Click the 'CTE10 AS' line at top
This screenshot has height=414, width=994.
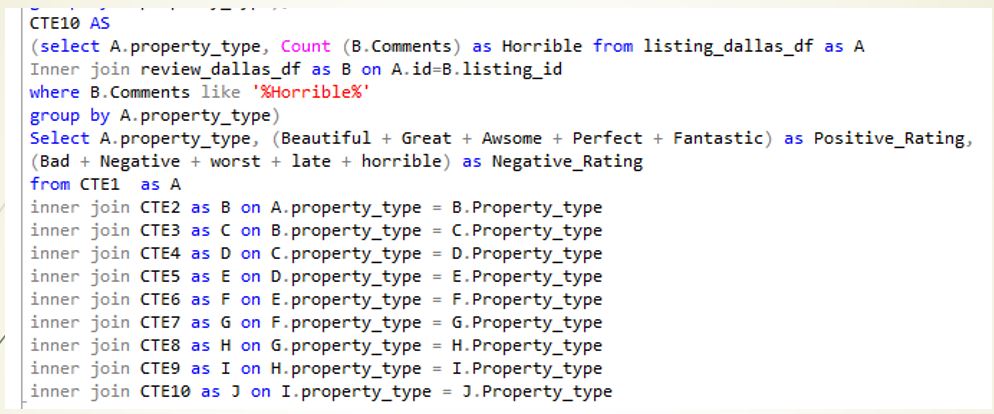(x=69, y=23)
